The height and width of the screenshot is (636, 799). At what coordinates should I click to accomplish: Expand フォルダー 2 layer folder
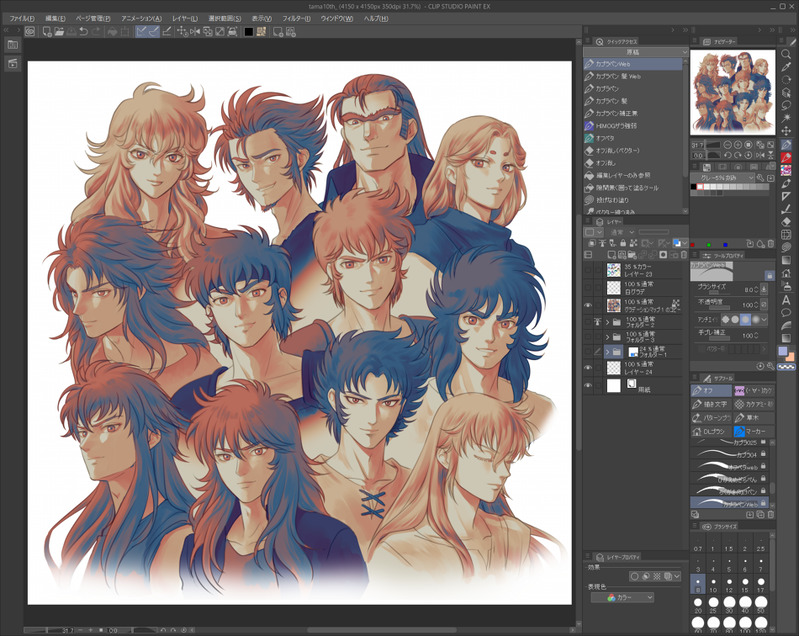point(607,323)
